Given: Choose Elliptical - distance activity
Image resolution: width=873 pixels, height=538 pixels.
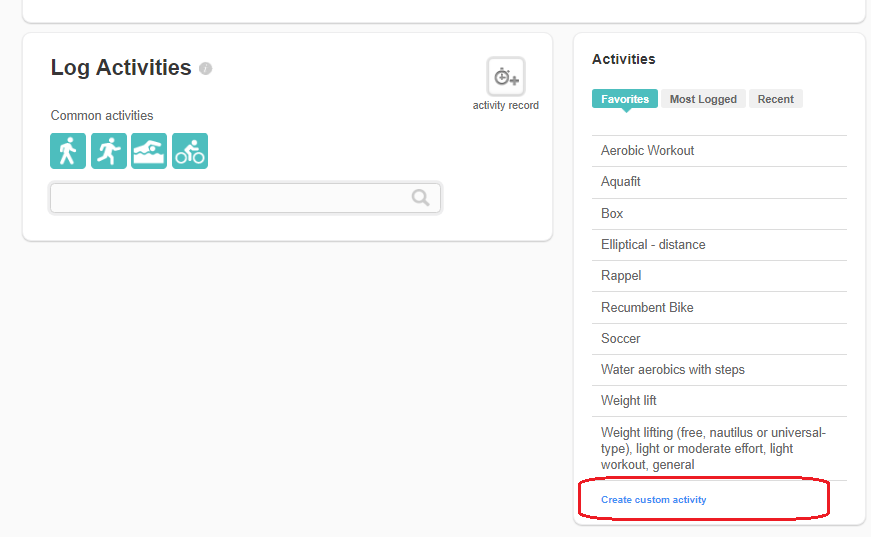Looking at the screenshot, I should point(653,245).
